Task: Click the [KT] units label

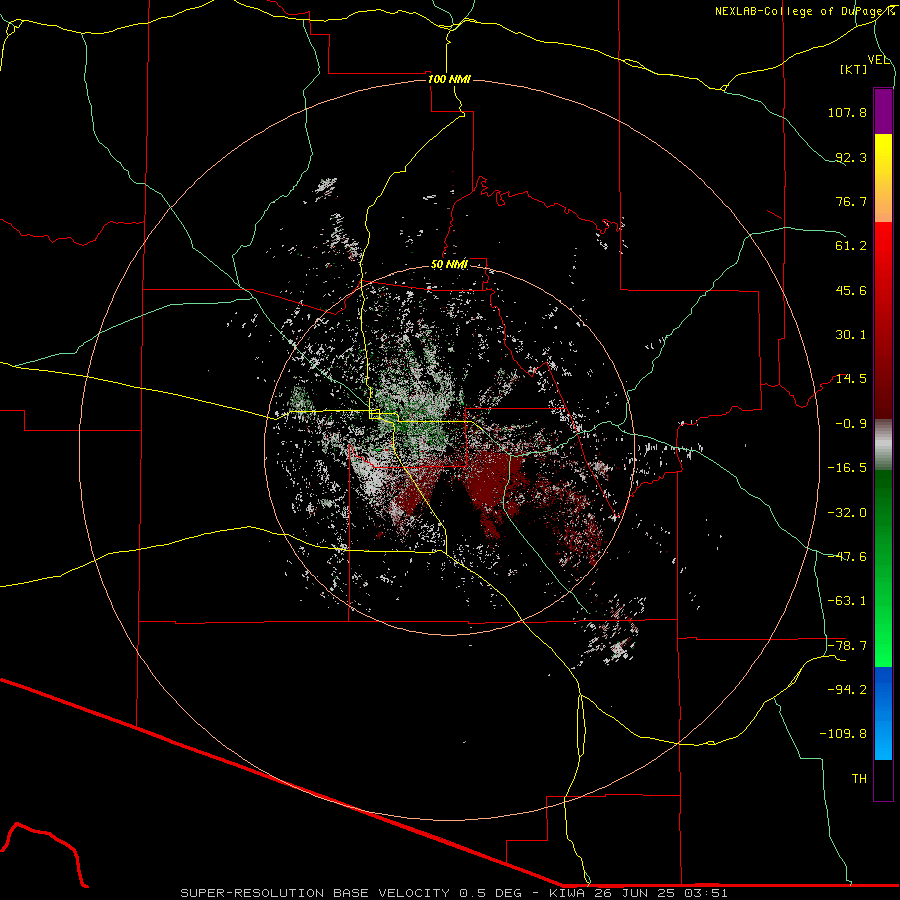Action: pyautogui.click(x=854, y=70)
